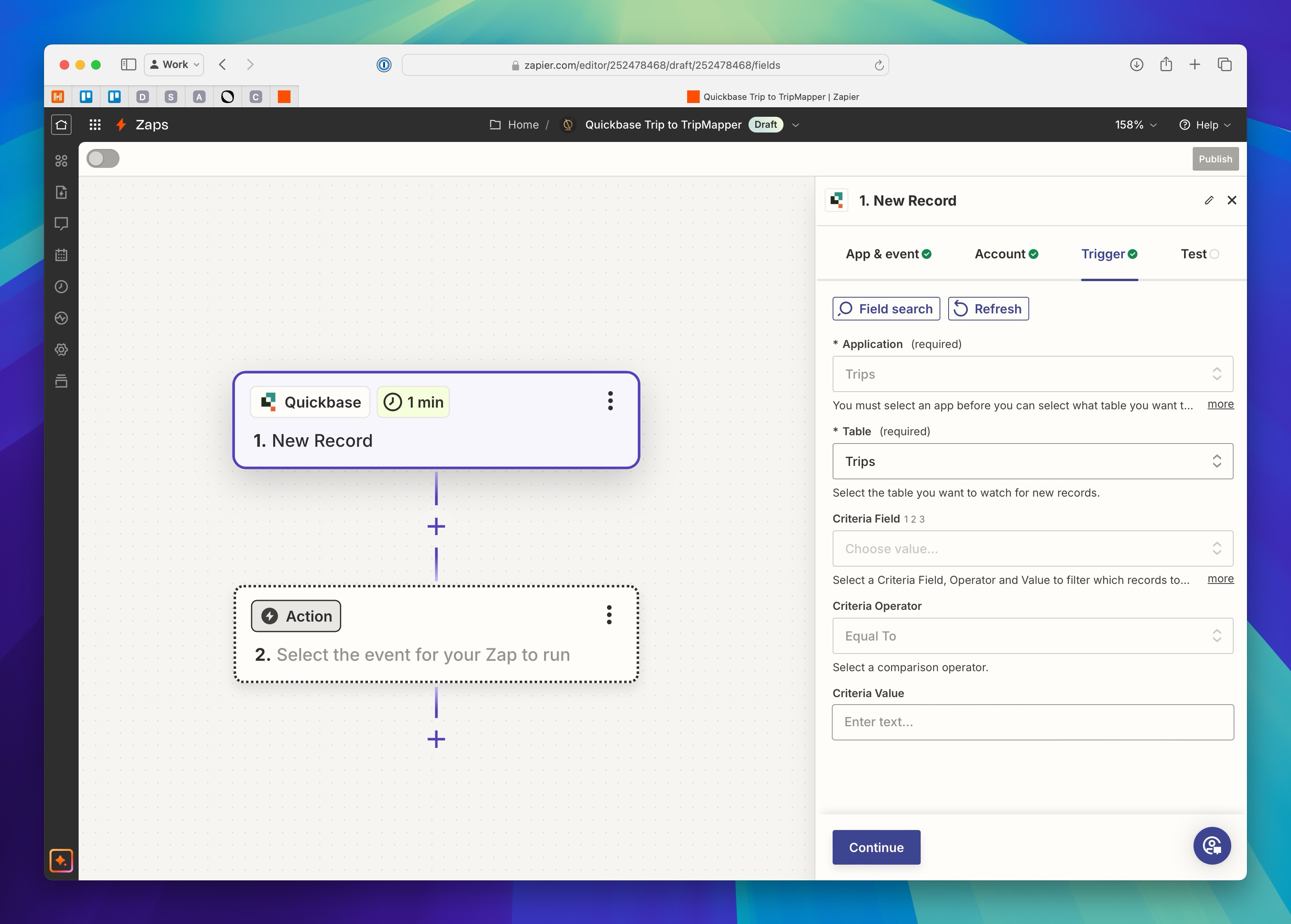The width and height of the screenshot is (1291, 924).
Task: Open the AI copilot sparkle icon at bottom left
Action: click(61, 860)
